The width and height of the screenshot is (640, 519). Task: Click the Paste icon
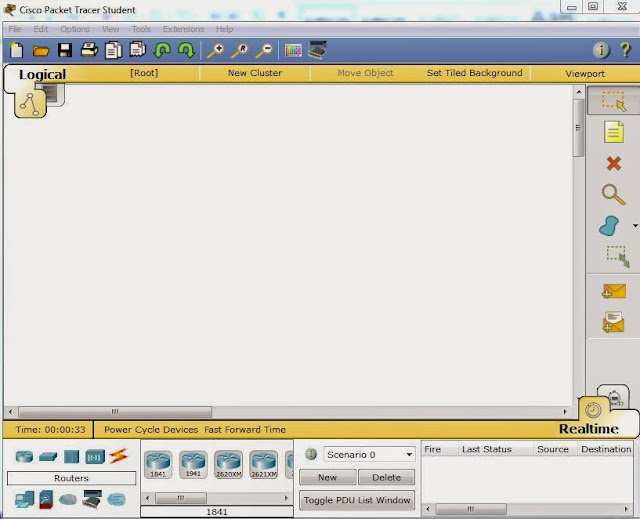(x=138, y=50)
